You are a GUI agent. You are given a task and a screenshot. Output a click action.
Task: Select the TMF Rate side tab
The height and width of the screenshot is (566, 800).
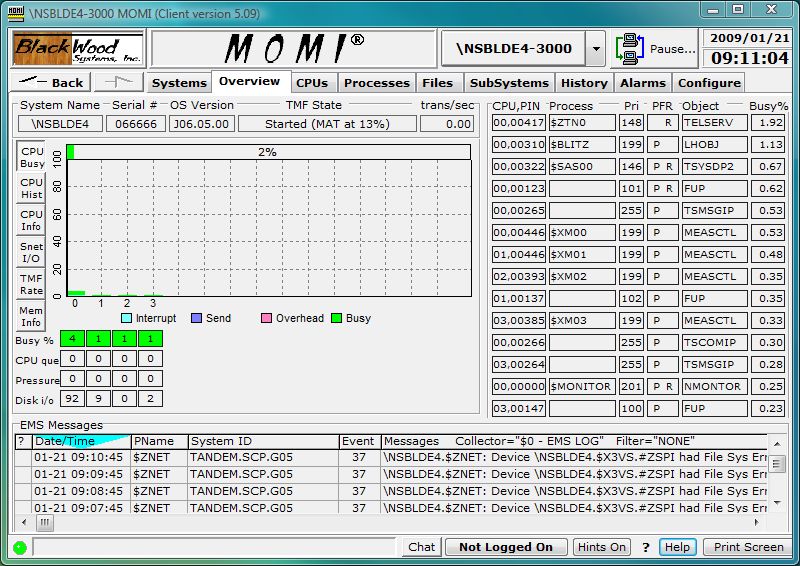[x=31, y=284]
